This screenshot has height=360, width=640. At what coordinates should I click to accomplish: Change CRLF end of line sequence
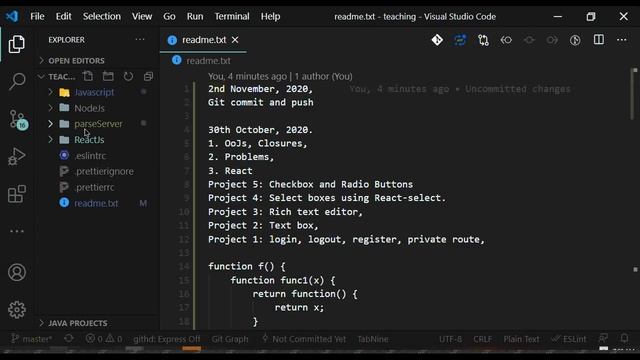point(482,339)
